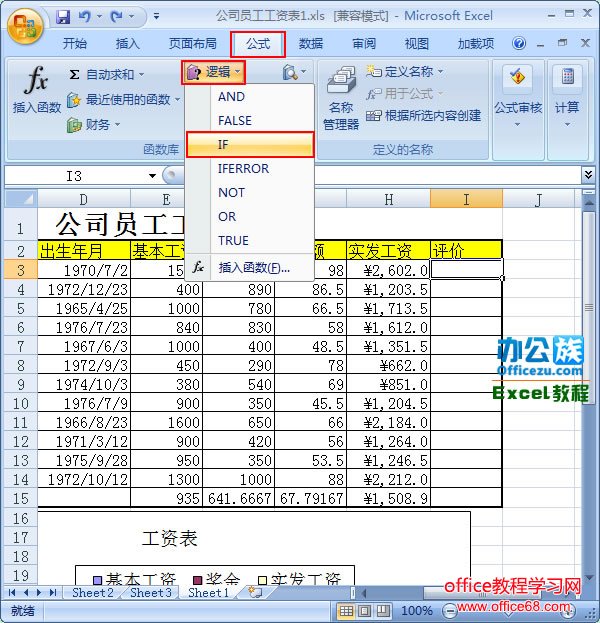Select column J header
Image resolution: width=600 pixels, height=623 pixels.
(x=538, y=199)
